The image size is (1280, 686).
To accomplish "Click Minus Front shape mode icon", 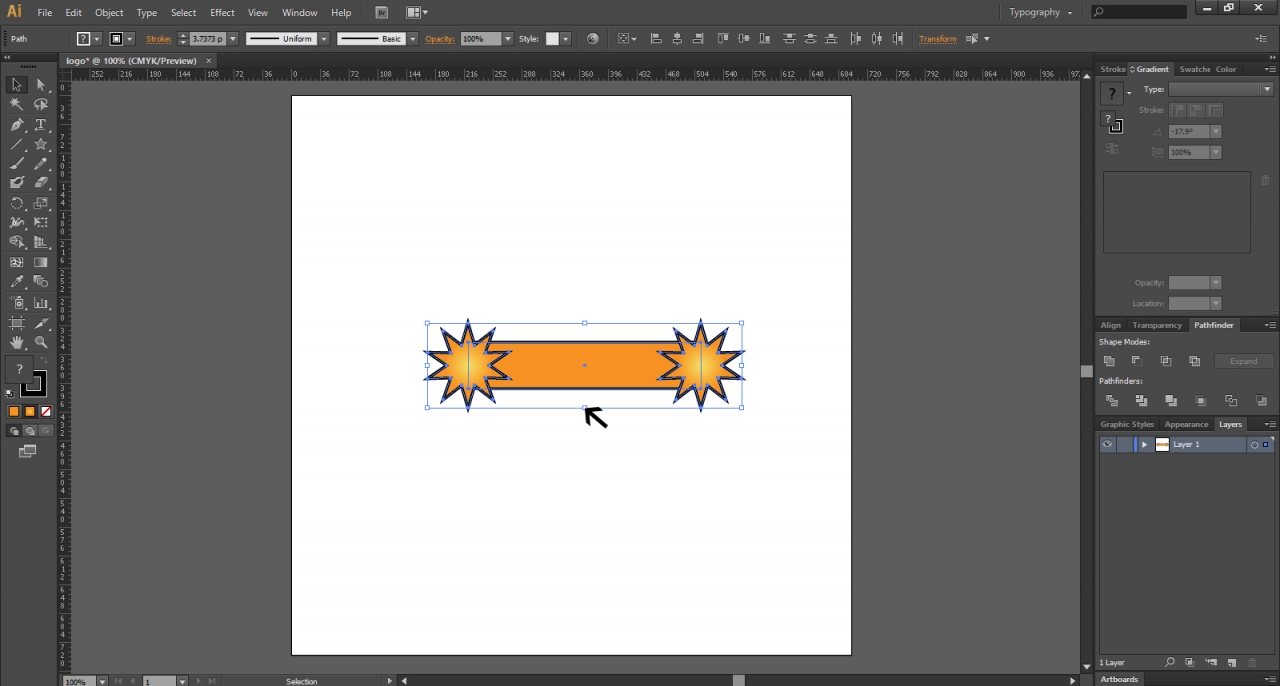I will coord(1137,361).
